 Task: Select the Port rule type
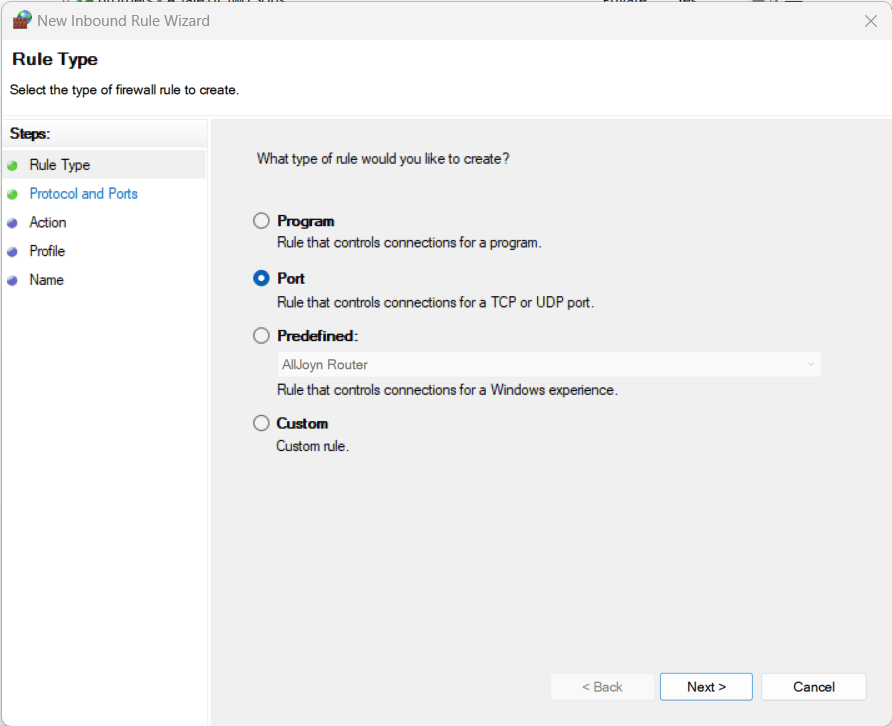tap(261, 278)
